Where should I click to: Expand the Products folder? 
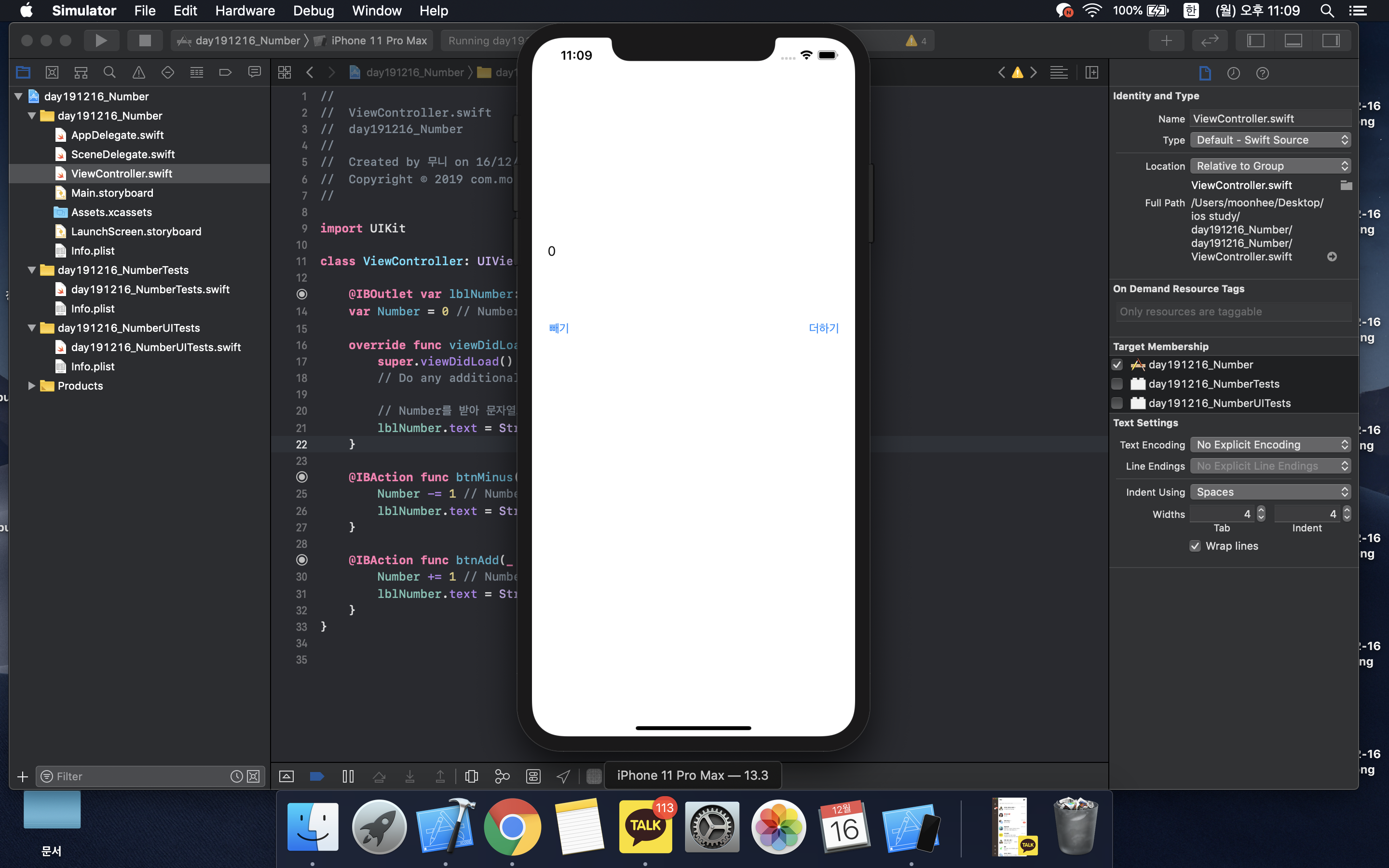[x=31, y=386]
